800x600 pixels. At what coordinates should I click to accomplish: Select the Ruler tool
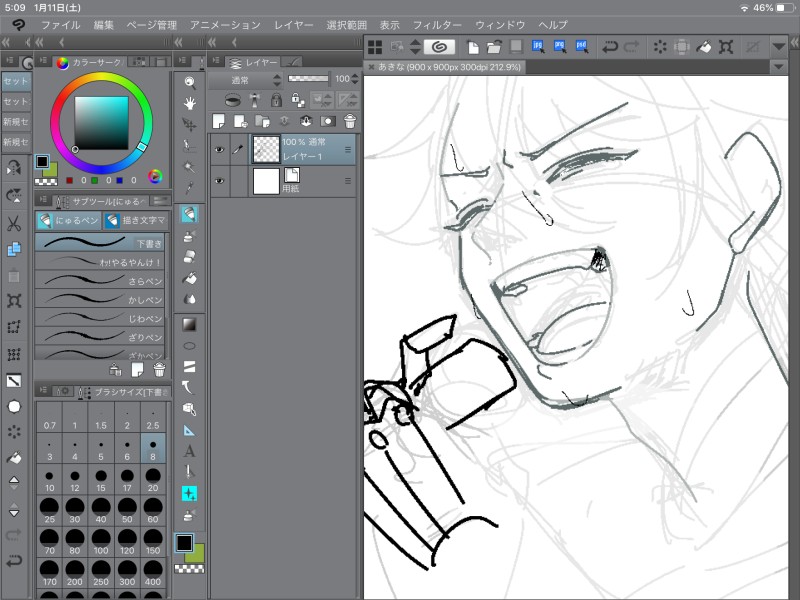[189, 430]
